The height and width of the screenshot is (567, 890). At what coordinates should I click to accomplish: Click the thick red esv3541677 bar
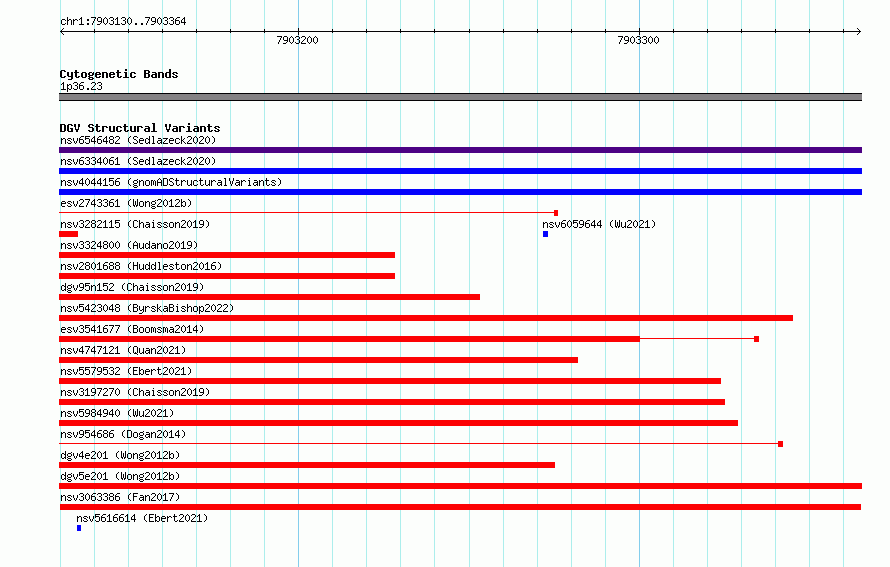point(350,339)
